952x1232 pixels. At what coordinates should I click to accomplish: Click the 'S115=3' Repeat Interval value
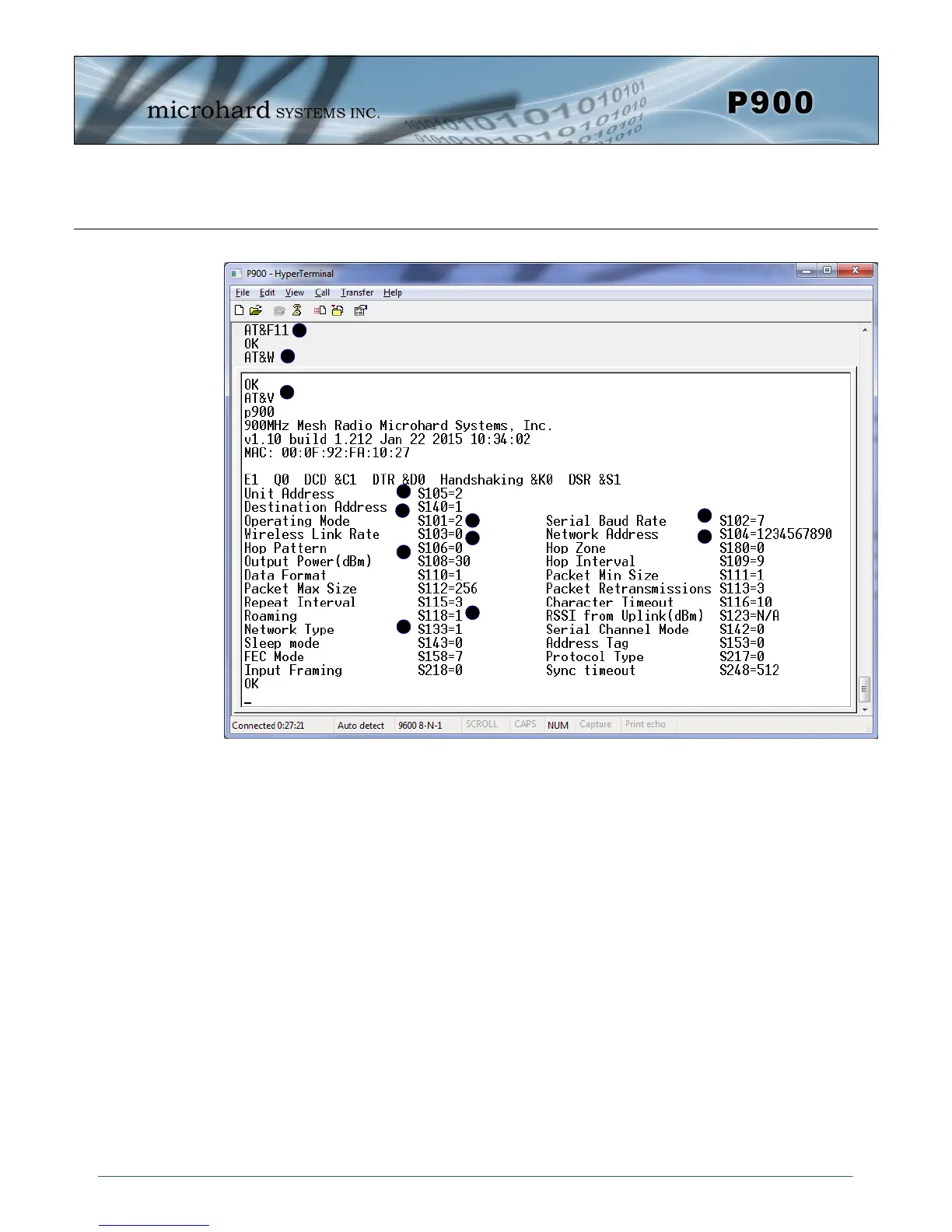pyautogui.click(x=440, y=602)
